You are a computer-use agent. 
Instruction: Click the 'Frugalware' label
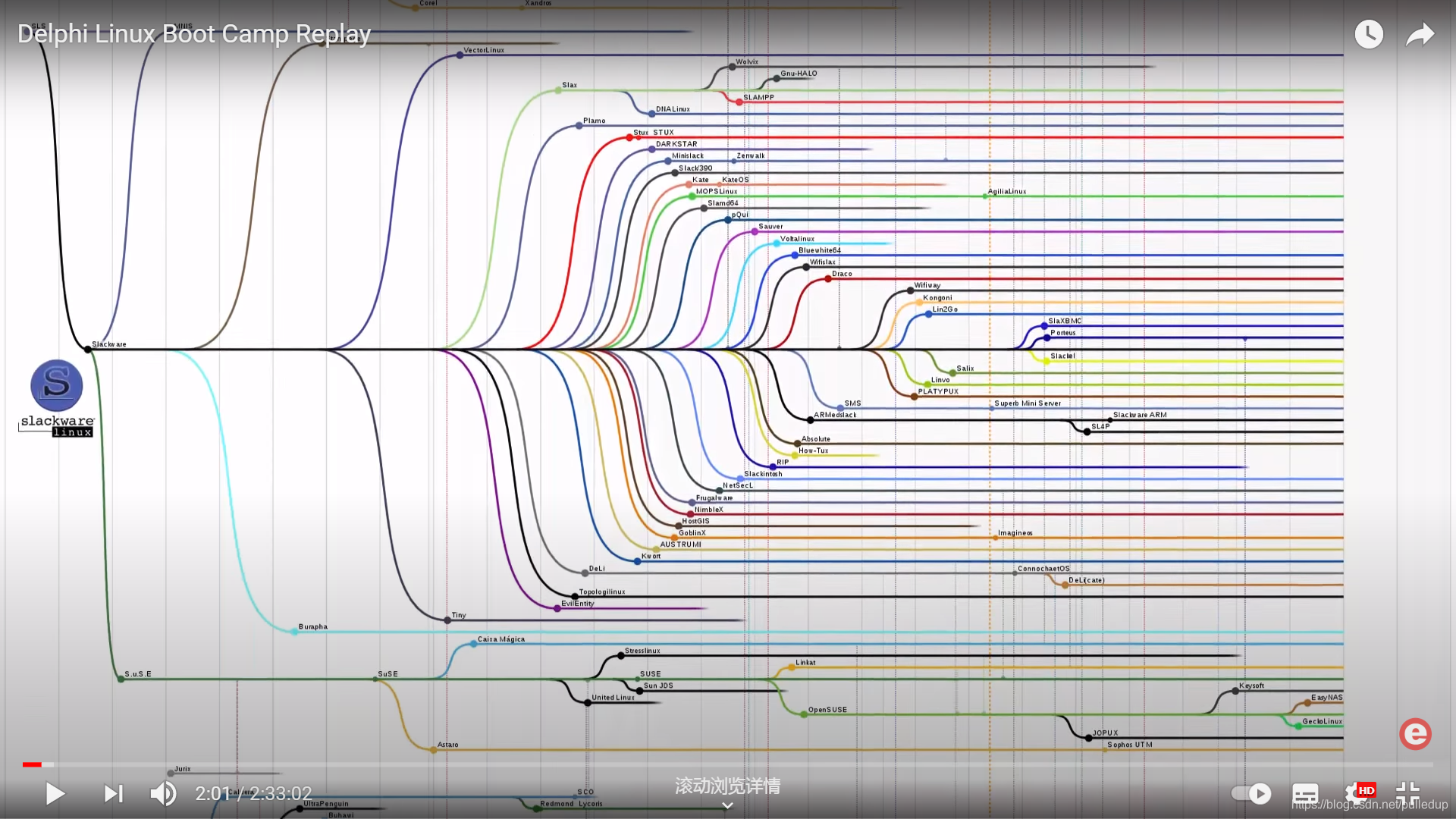coord(714,497)
